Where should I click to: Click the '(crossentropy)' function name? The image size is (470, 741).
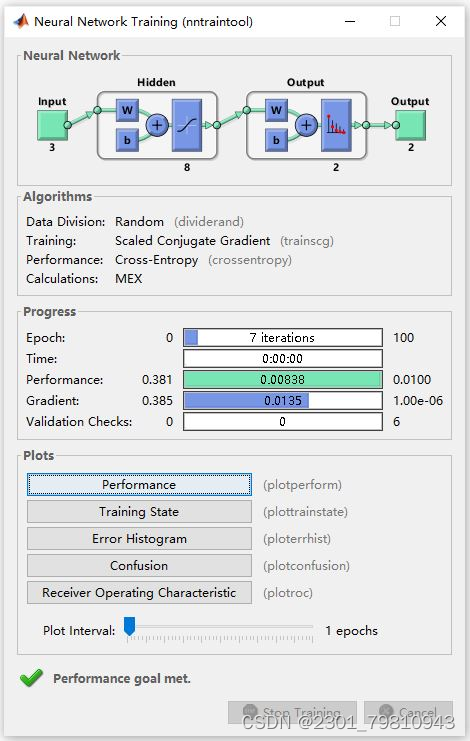point(250,260)
